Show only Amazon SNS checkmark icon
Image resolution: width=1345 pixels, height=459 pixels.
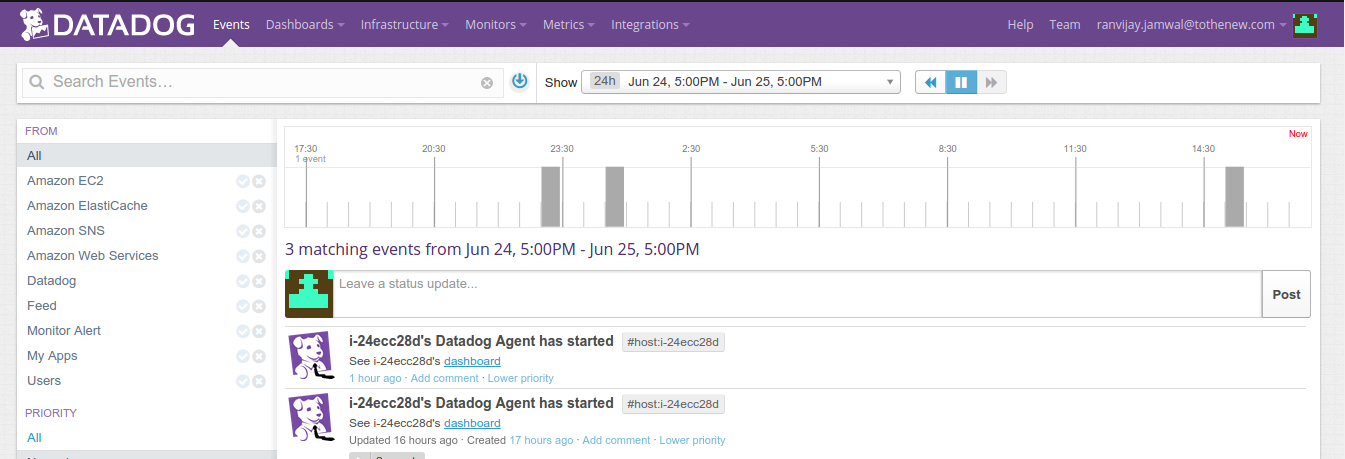(243, 231)
